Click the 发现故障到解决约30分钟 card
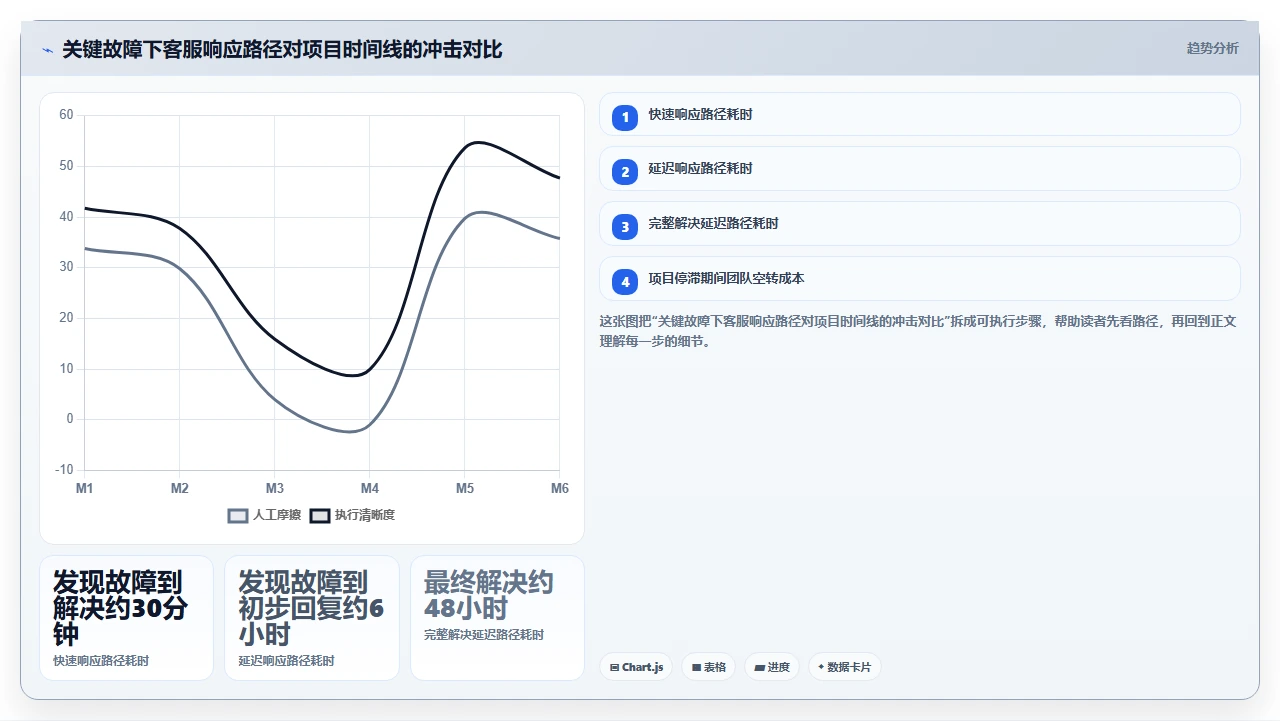 click(x=126, y=618)
